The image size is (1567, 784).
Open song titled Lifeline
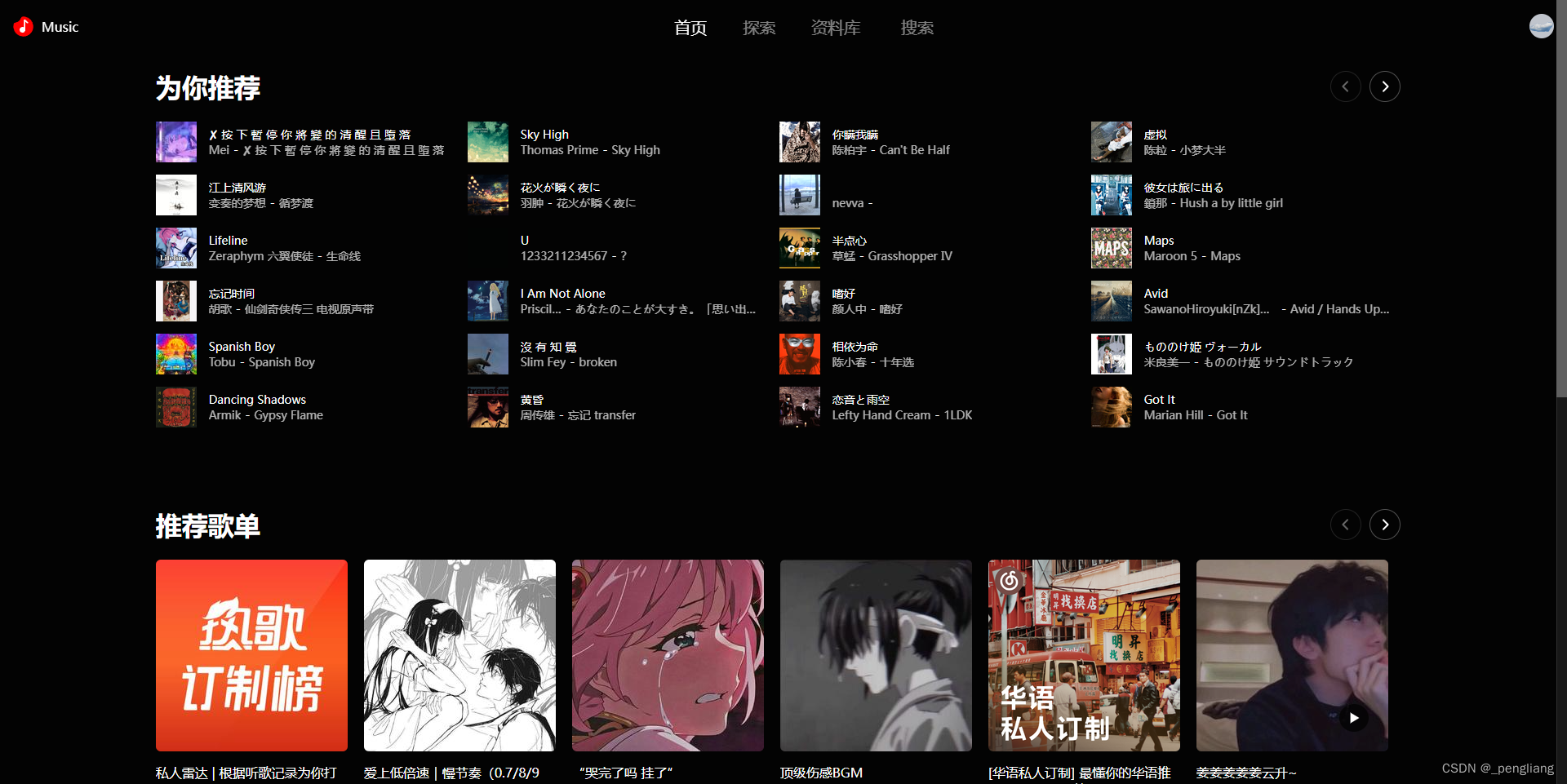pos(228,241)
